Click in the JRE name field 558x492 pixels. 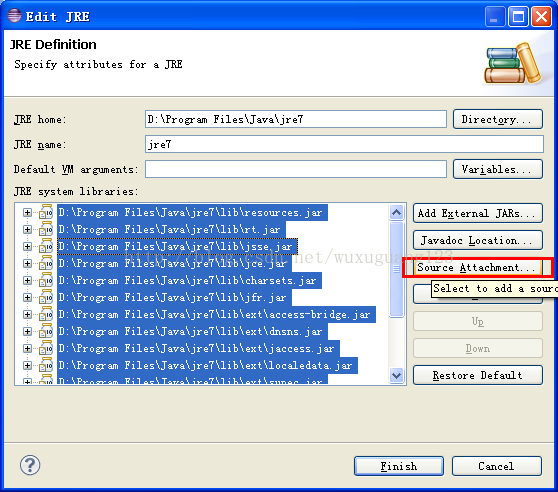[x=344, y=144]
